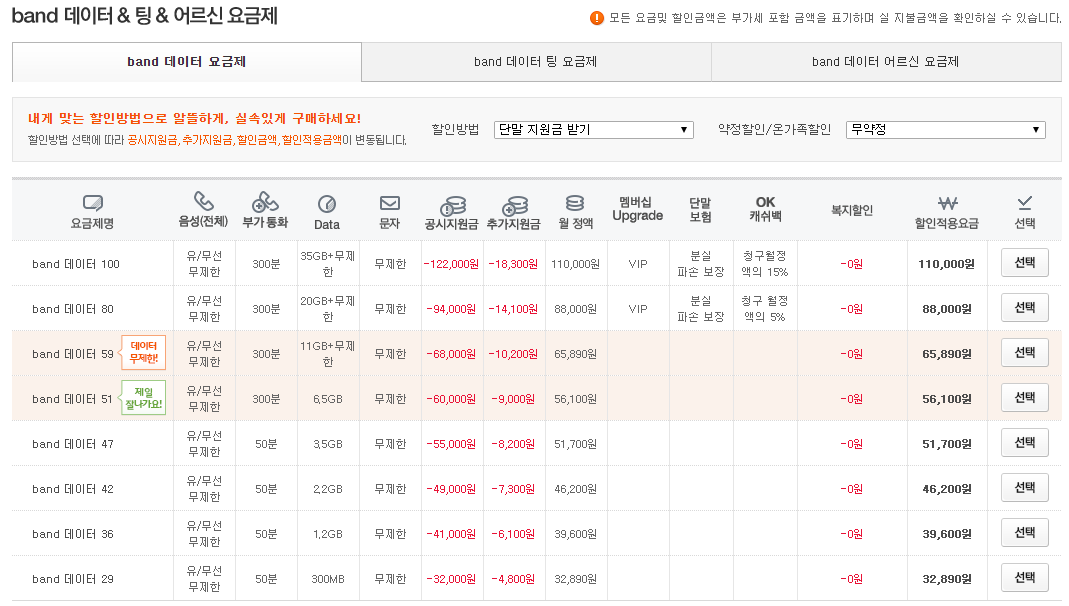Open the band 데이터 어르신 요금제 tab
The width and height of the screenshot is (1069, 606).
pyautogui.click(x=885, y=62)
